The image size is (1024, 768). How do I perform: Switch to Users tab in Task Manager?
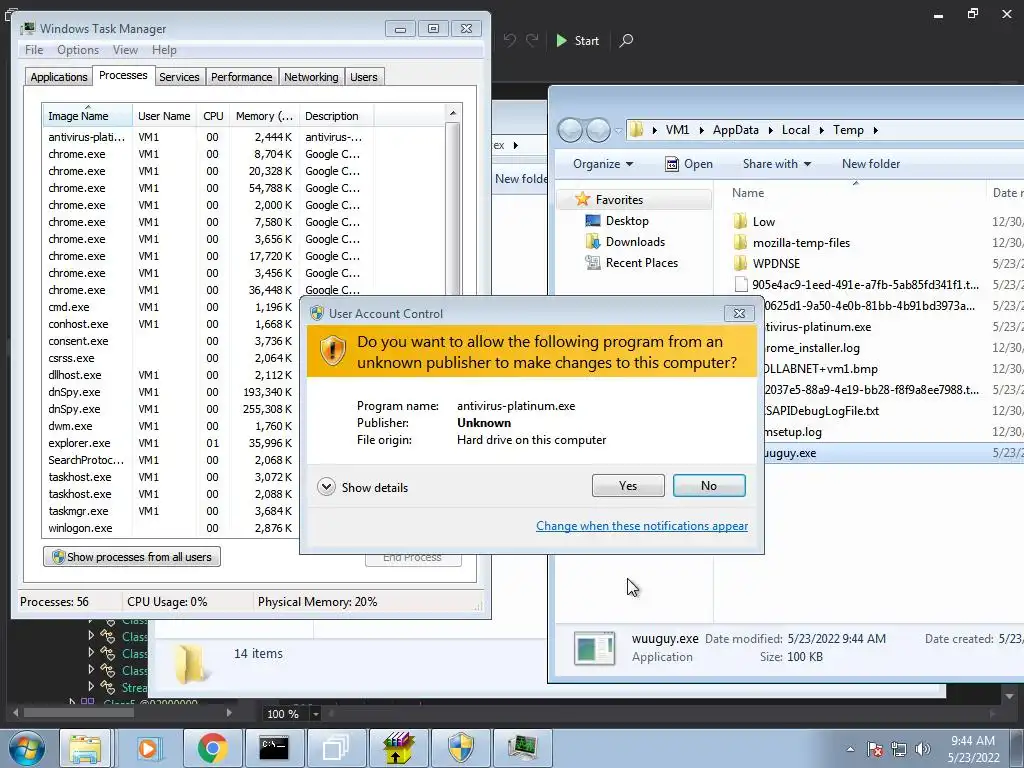[x=364, y=77]
